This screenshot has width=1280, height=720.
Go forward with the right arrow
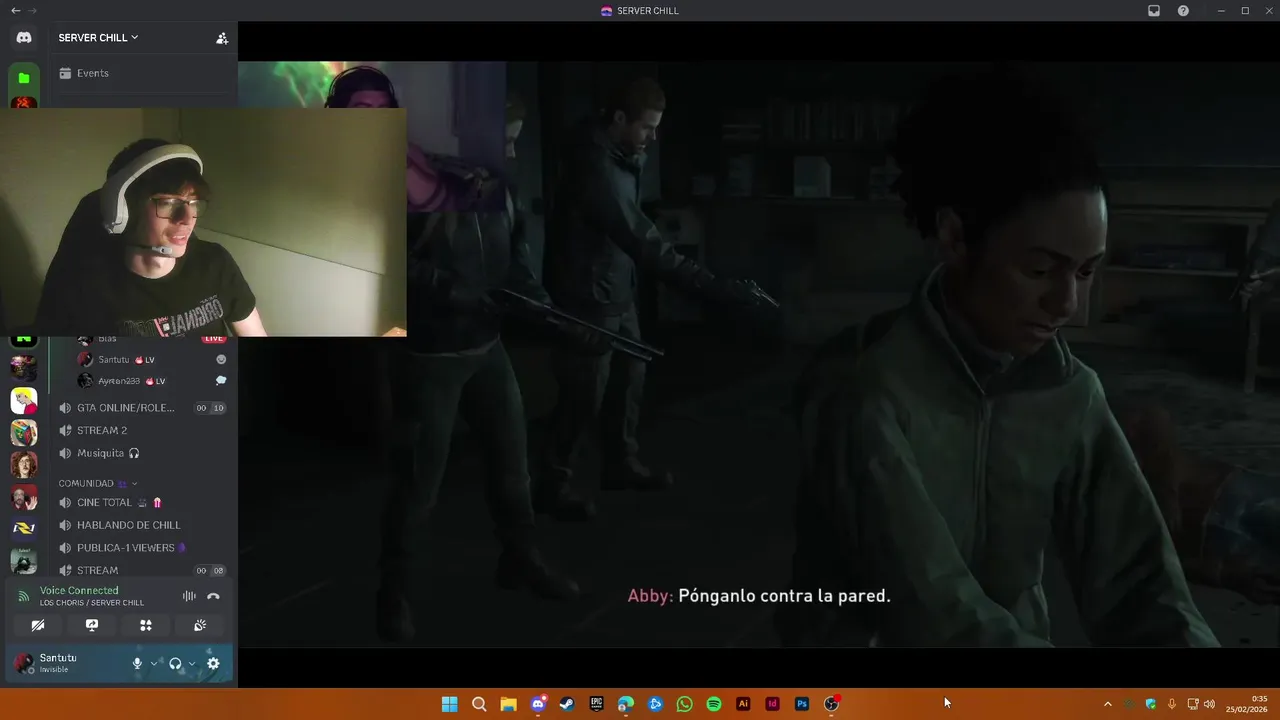pyautogui.click(x=33, y=11)
